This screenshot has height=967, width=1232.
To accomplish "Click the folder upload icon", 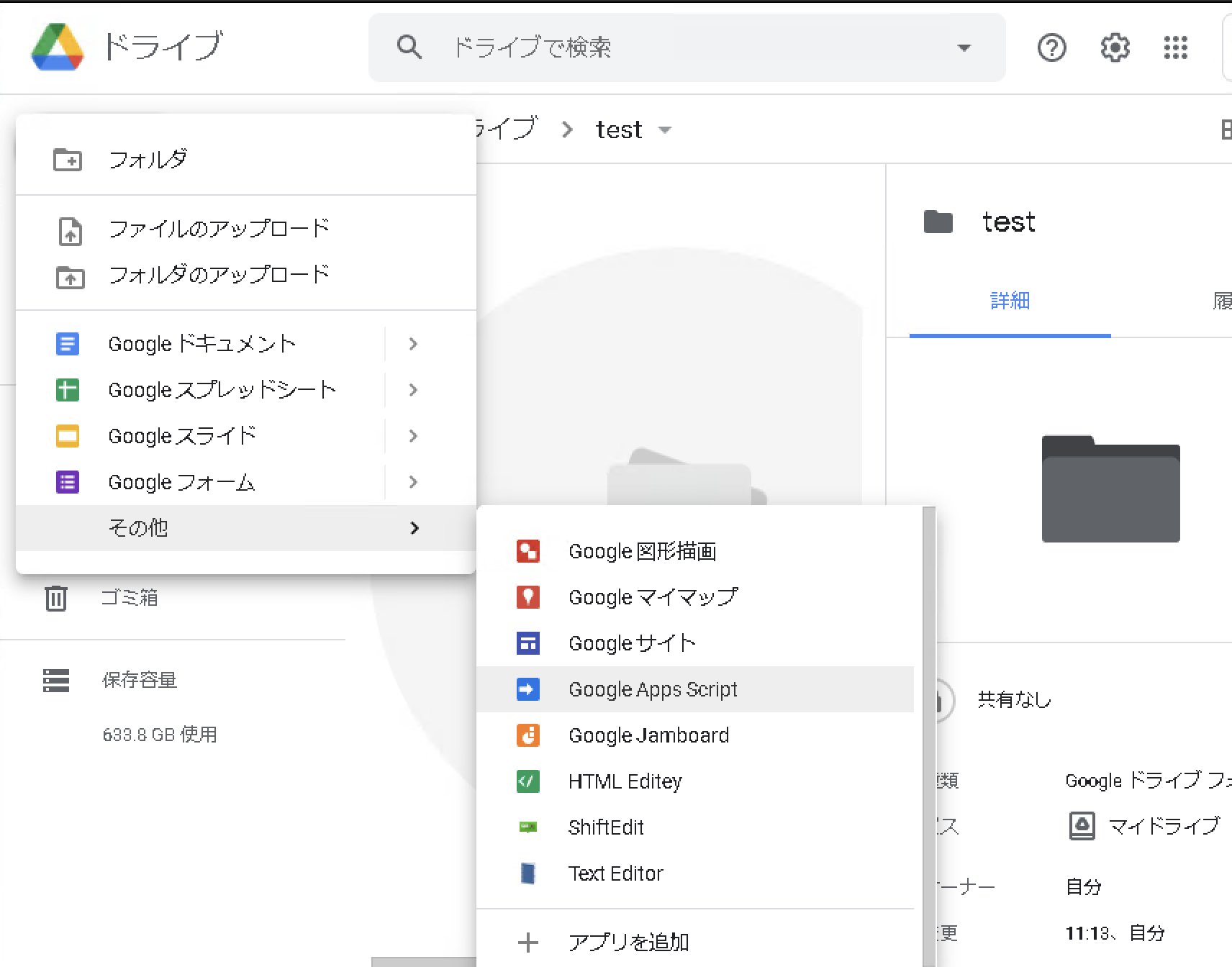I will (x=70, y=277).
